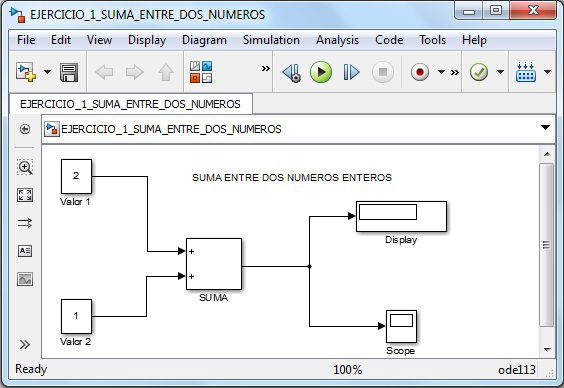Click the vertical scrollbar up arrow
The height and width of the screenshot is (388, 564).
[x=547, y=154]
